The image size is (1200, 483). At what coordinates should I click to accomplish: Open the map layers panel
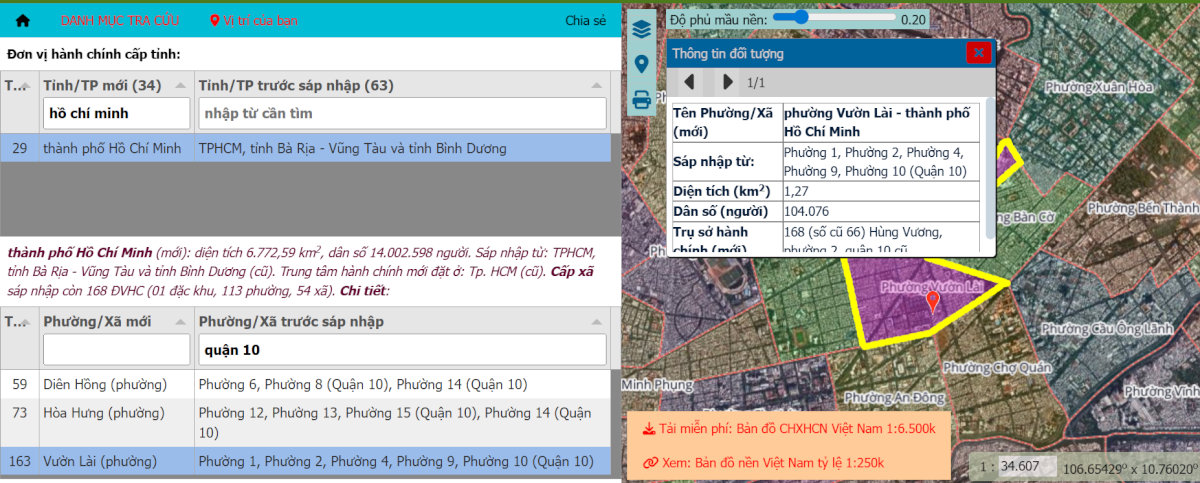[x=642, y=29]
